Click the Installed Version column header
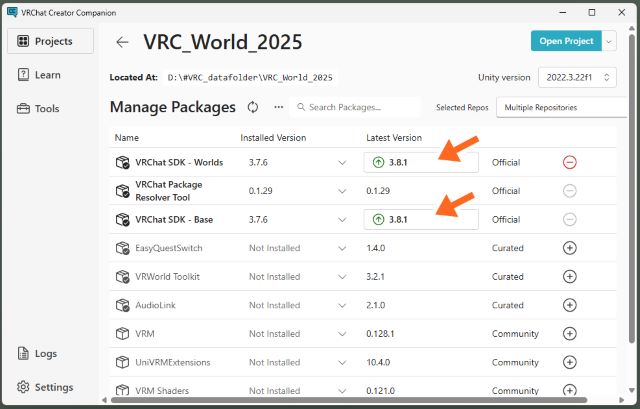Screen dimensions: 640x409 tap(273, 138)
